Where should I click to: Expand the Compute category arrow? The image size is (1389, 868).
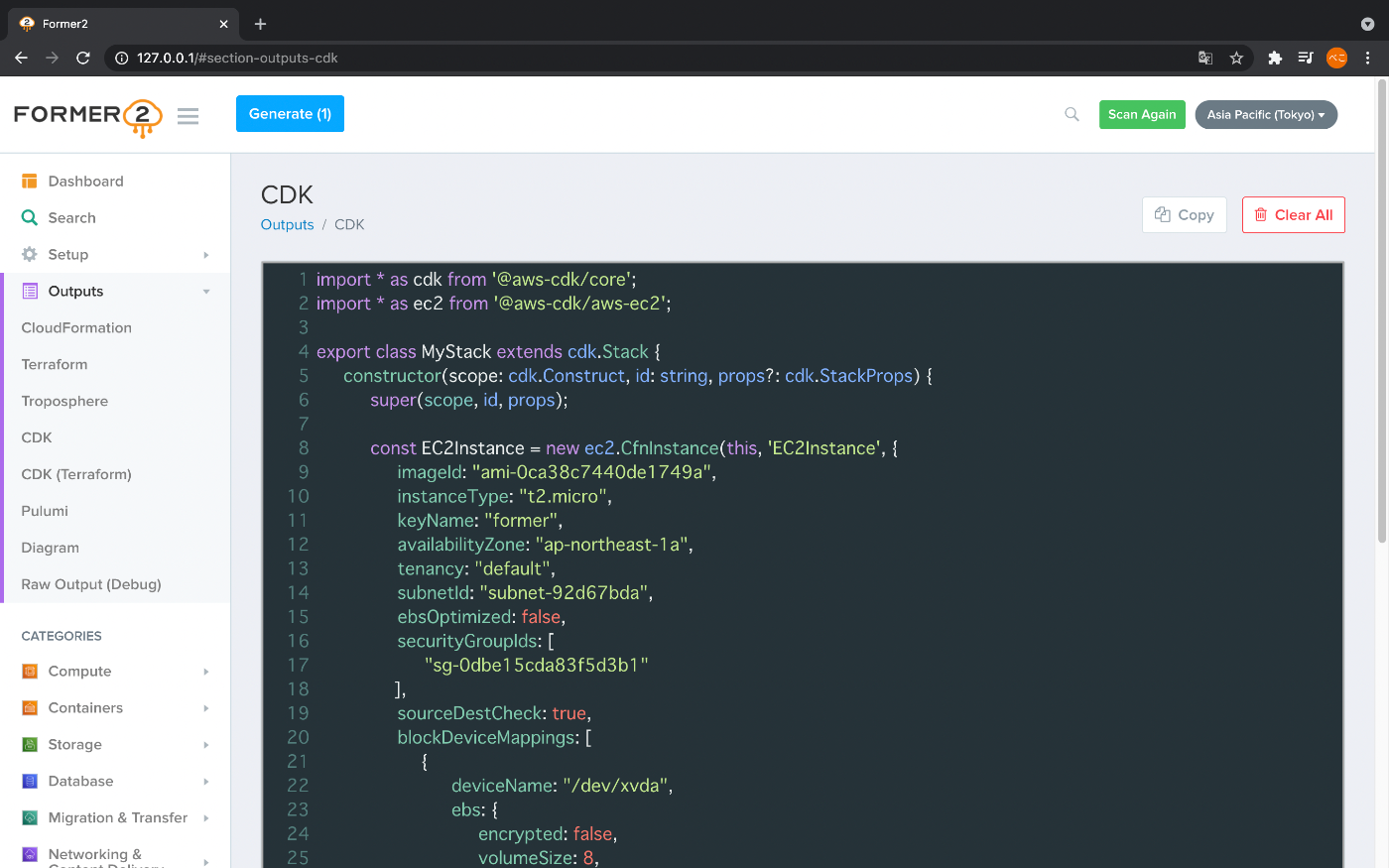coord(206,672)
